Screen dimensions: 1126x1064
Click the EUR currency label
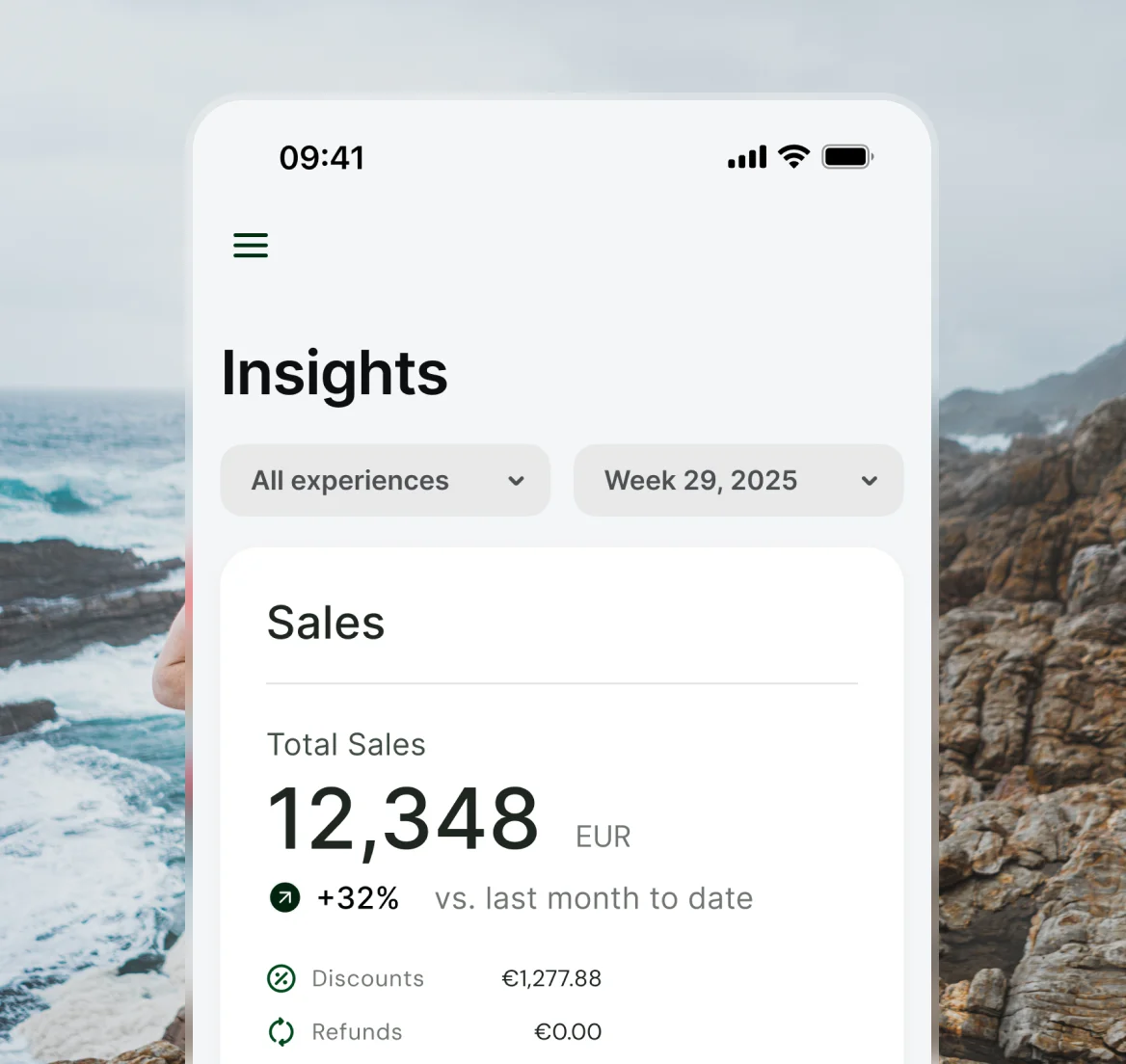pos(602,837)
